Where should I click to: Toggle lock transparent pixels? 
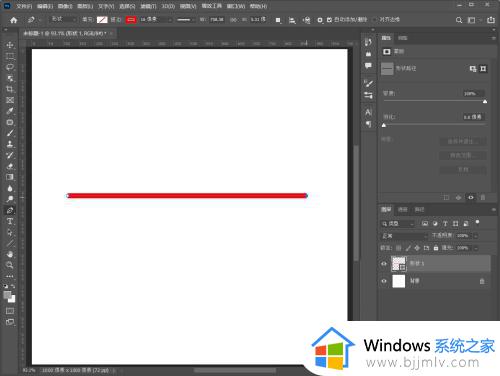tap(399, 248)
